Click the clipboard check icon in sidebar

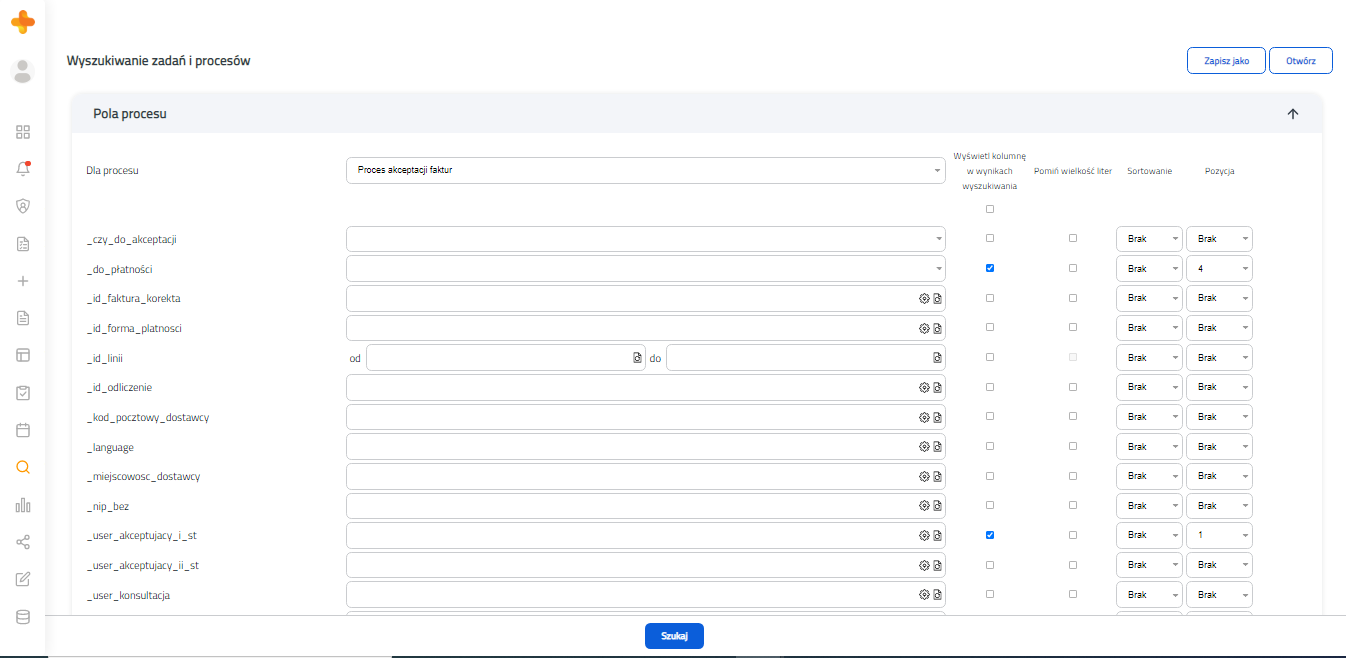pyautogui.click(x=23, y=393)
